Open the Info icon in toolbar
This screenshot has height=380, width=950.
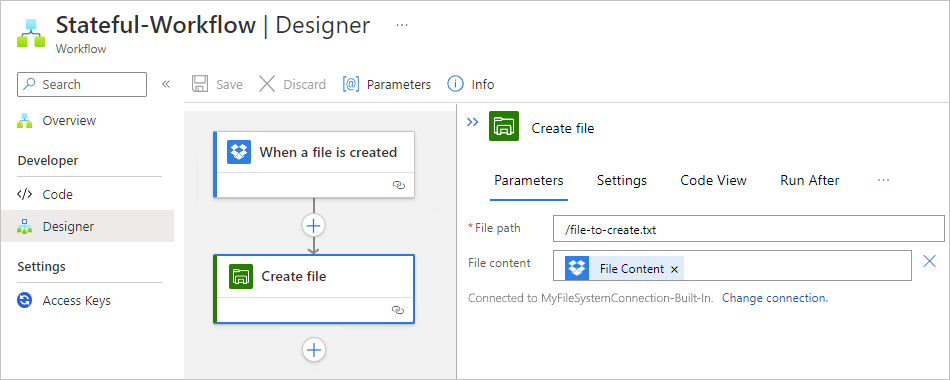coord(470,84)
